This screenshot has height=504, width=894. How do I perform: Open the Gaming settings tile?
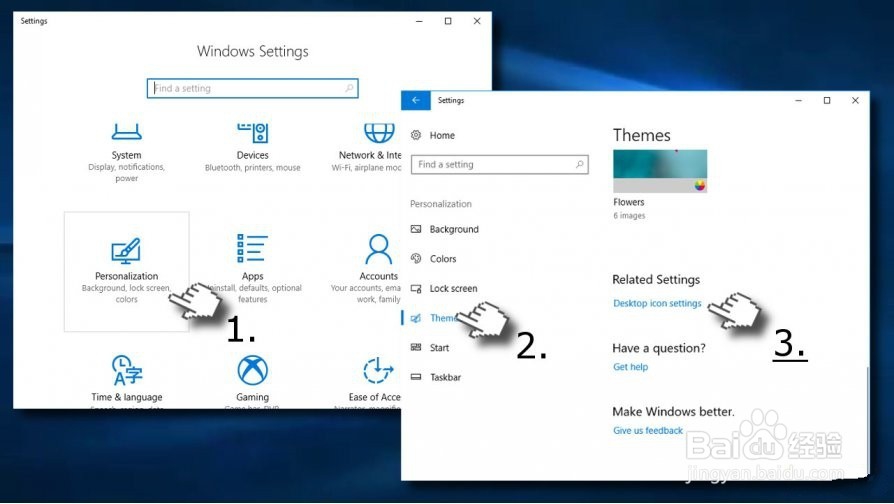click(x=253, y=380)
